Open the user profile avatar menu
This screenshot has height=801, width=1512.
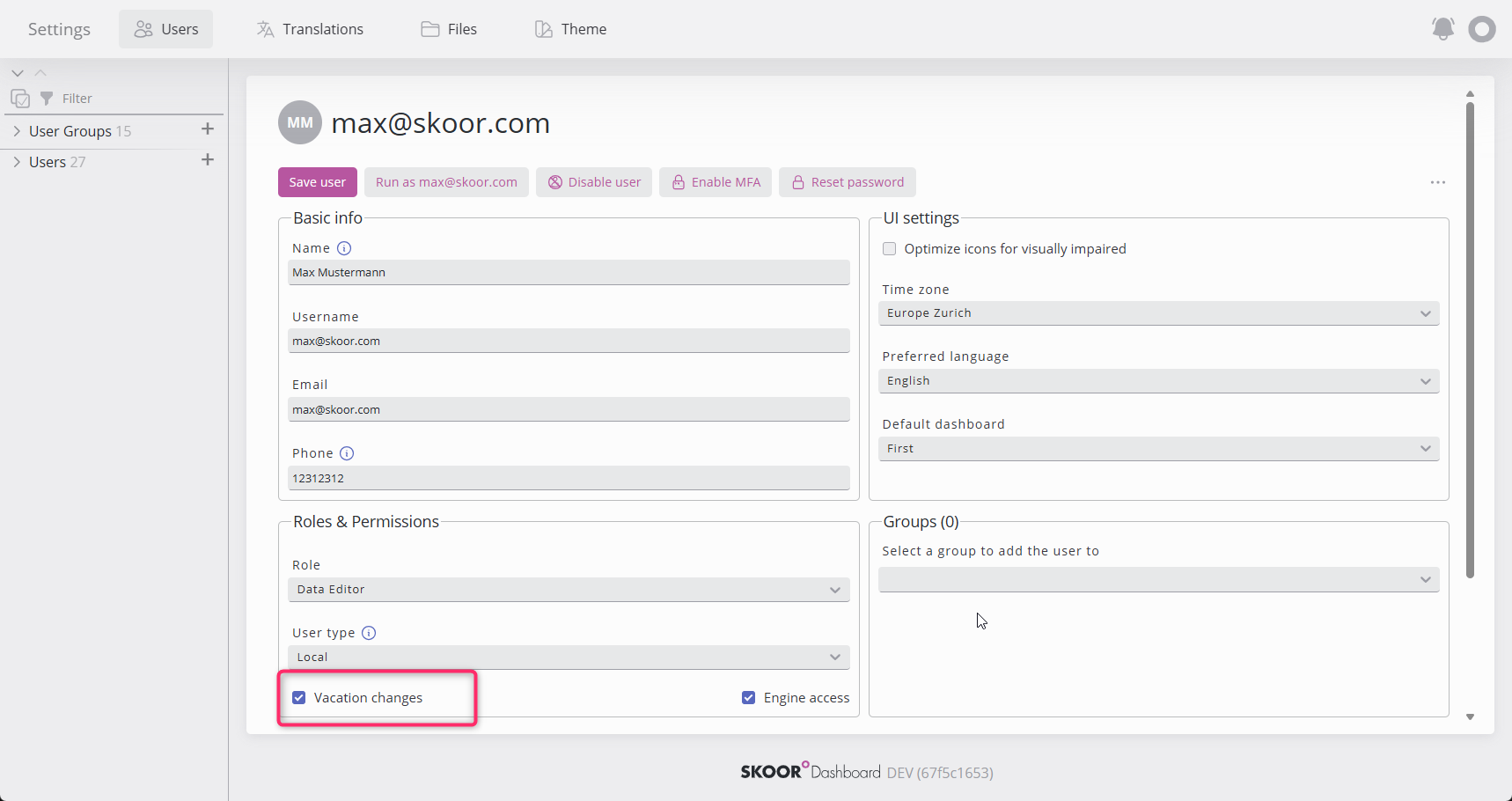(x=1482, y=29)
